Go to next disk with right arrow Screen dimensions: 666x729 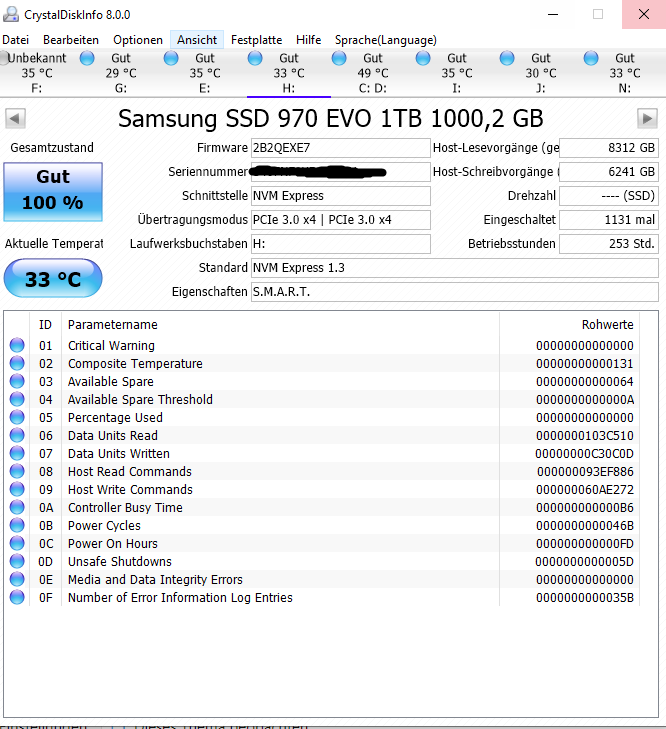647,119
